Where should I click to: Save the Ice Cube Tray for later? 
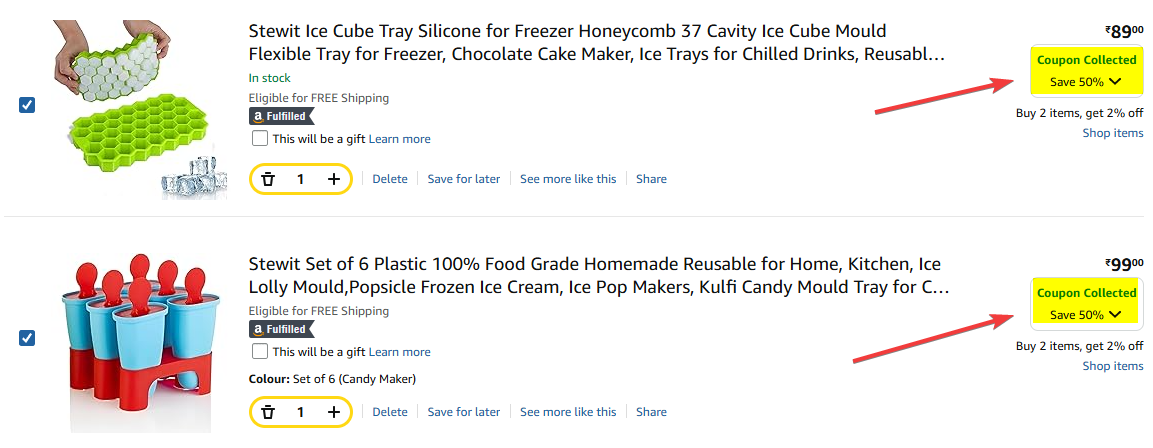pyautogui.click(x=464, y=179)
